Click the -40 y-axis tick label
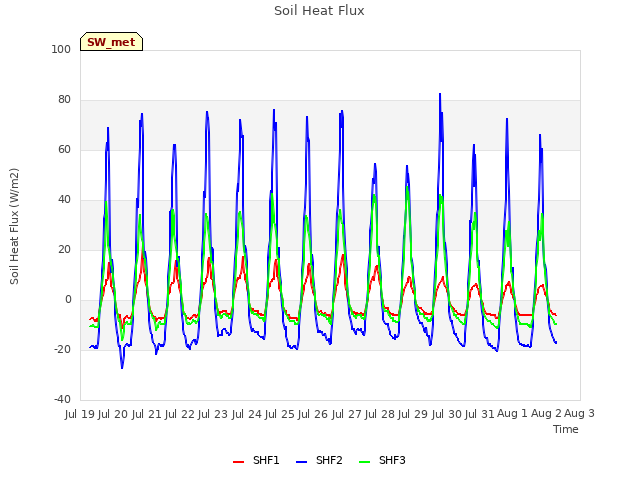This screenshot has height=480, width=640. click(62, 399)
